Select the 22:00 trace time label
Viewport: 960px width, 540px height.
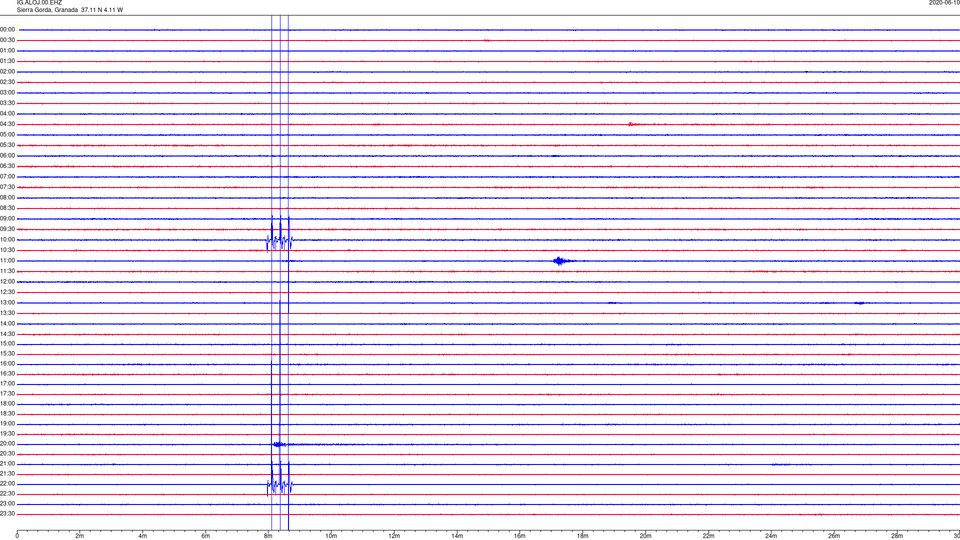point(7,484)
